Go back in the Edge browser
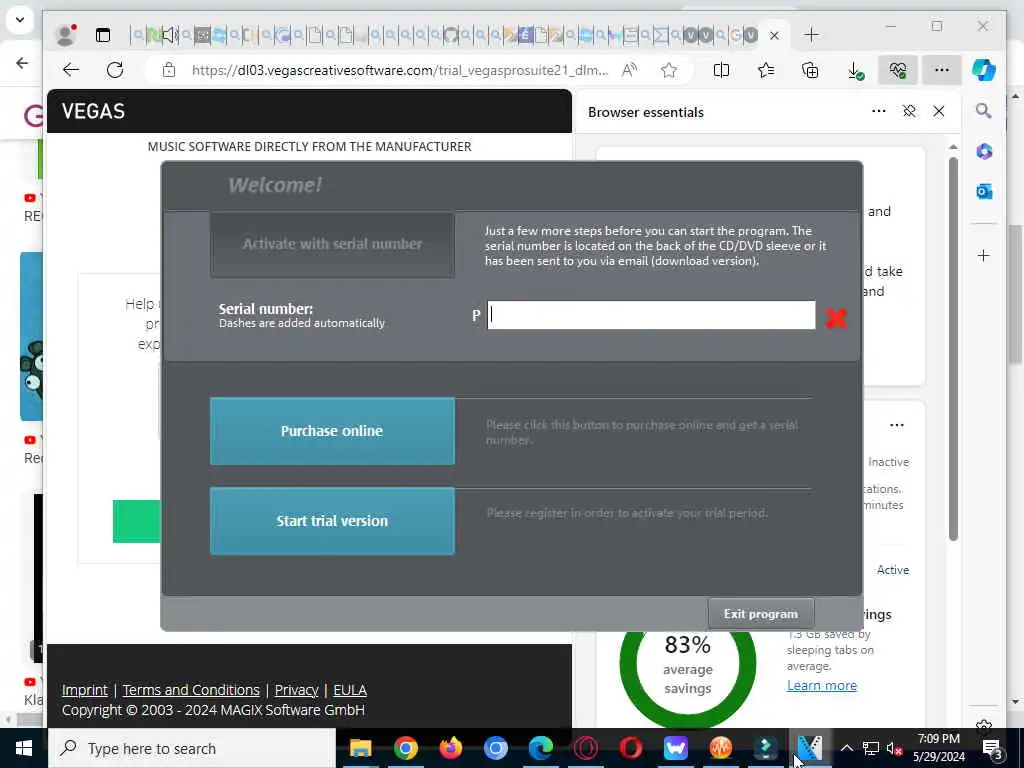This screenshot has width=1024, height=768. (x=71, y=70)
